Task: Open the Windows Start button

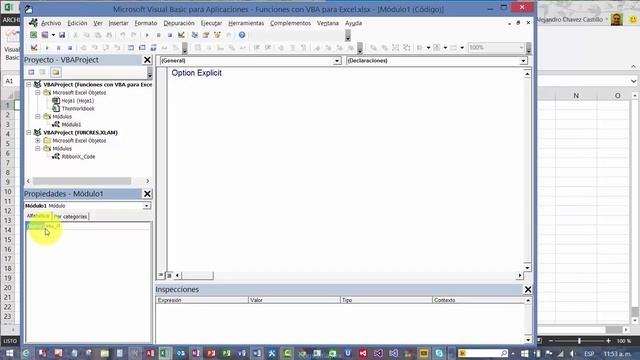Action: [x=9, y=353]
